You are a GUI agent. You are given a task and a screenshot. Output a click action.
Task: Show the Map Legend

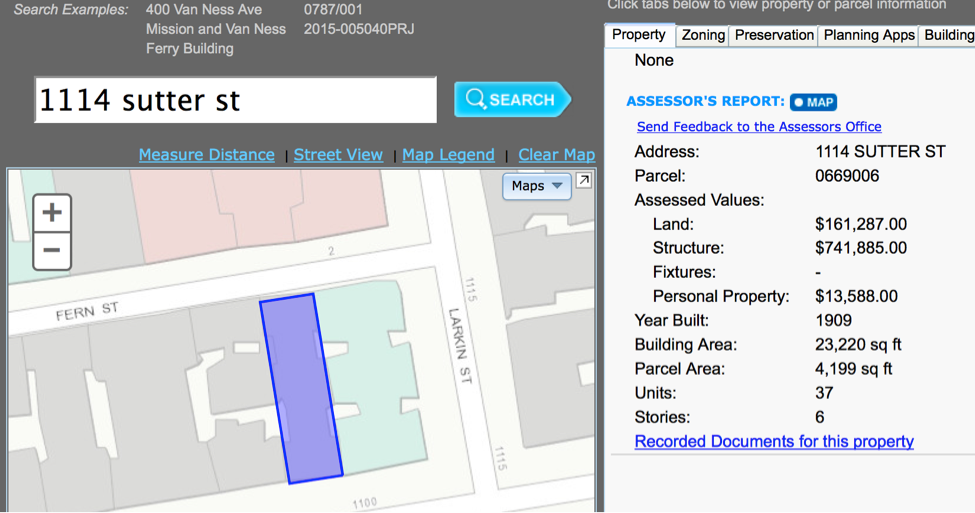pyautogui.click(x=448, y=155)
